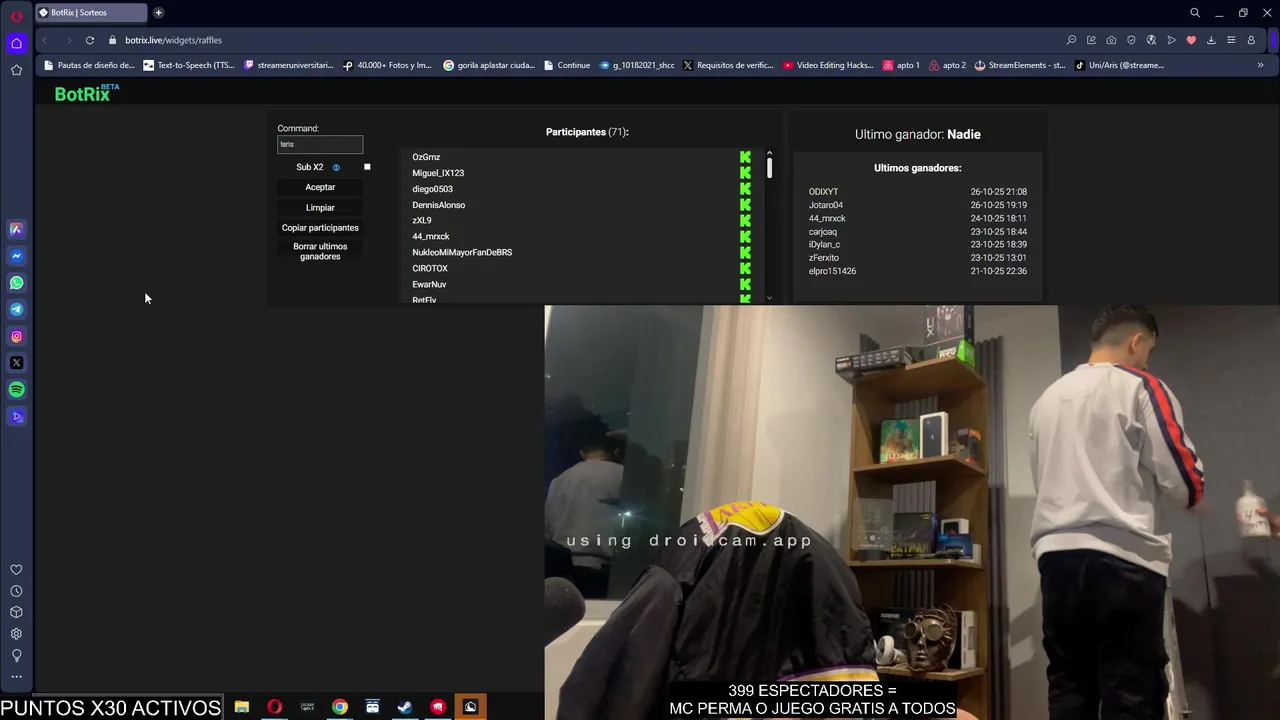
Task: Open Instagram in the sidebar
Action: [x=16, y=336]
